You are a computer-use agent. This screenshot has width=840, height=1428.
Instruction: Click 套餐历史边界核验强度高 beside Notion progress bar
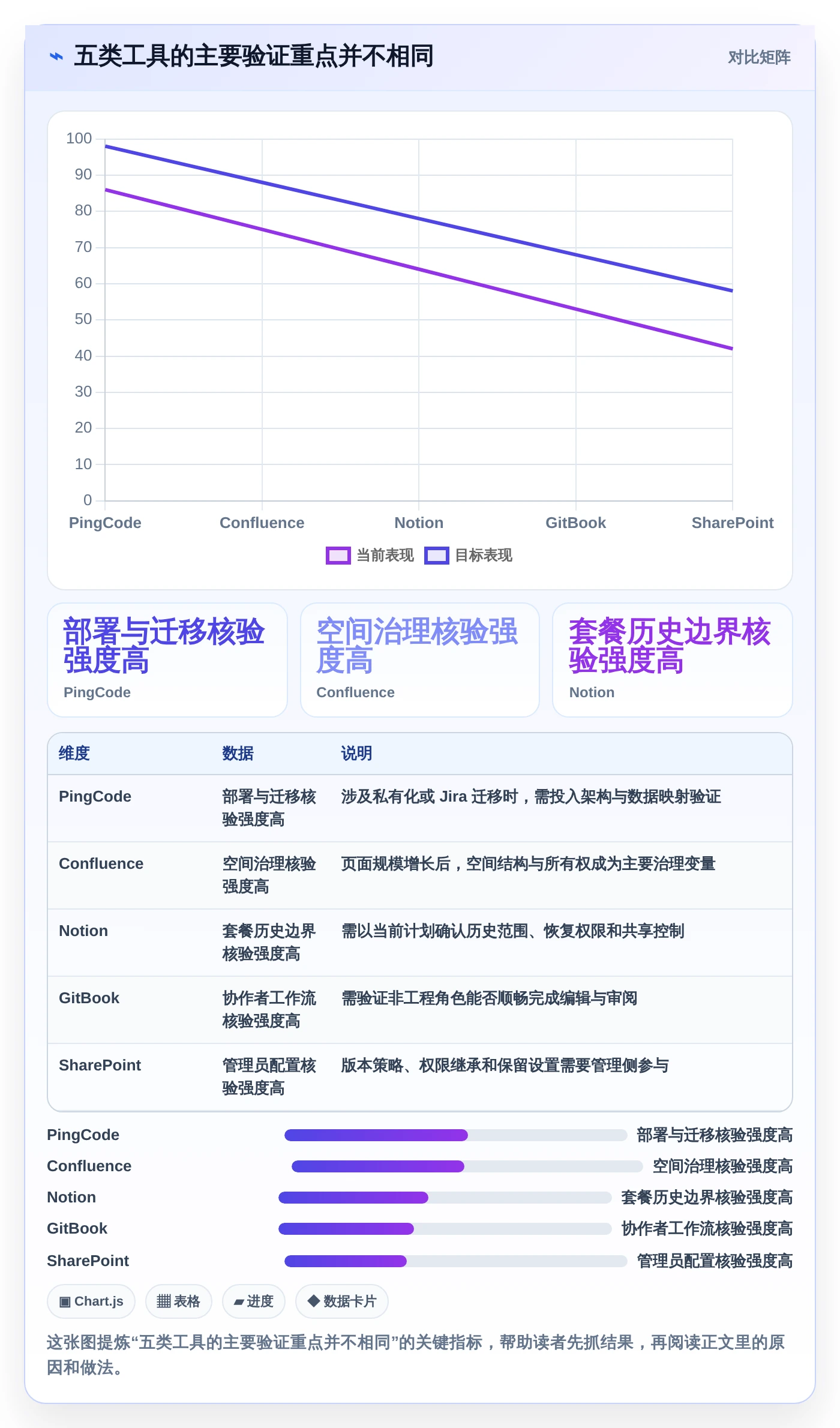(x=707, y=1198)
